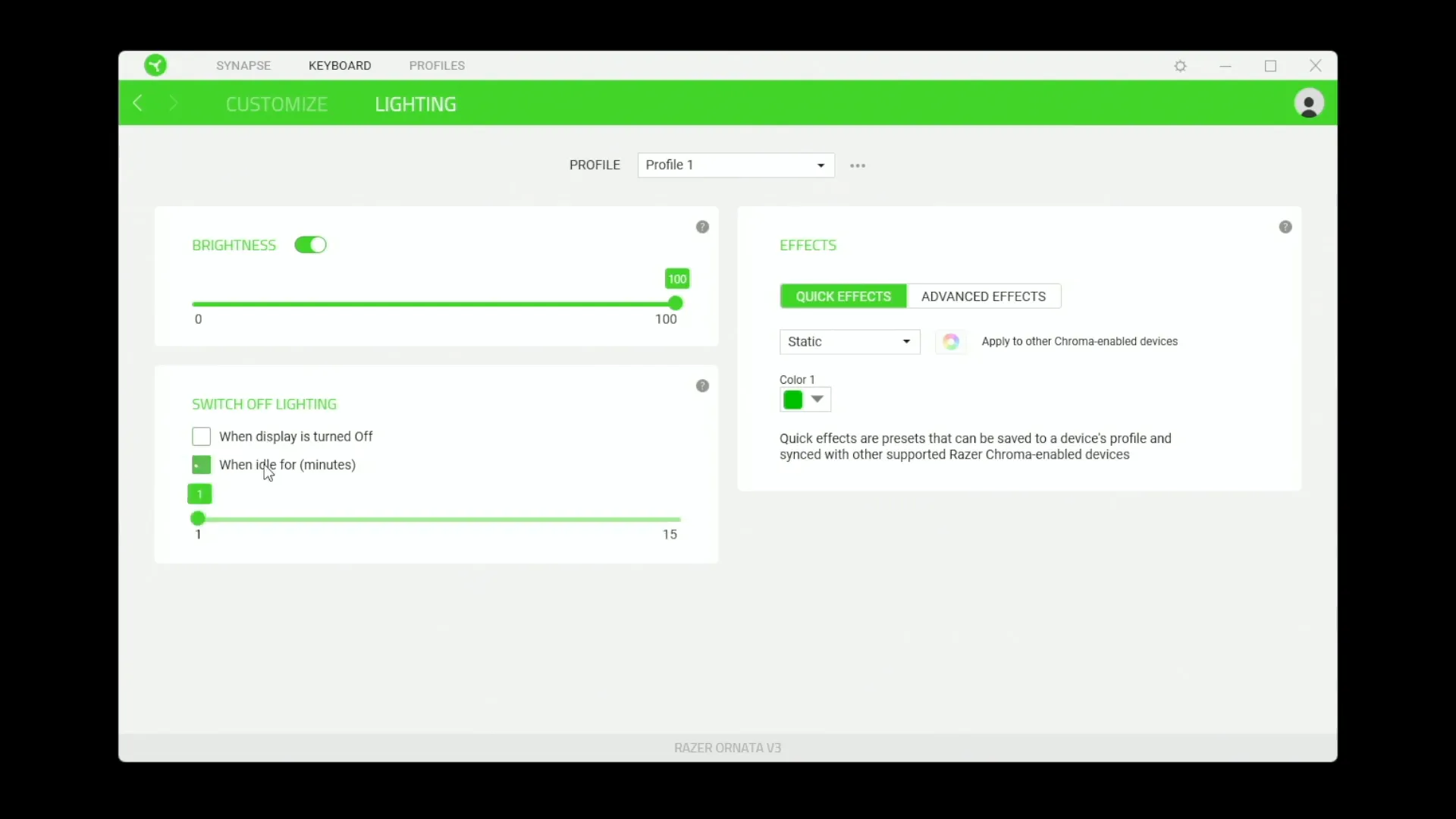
Task: Switch to ADVANCED EFFECTS
Action: [x=984, y=297]
